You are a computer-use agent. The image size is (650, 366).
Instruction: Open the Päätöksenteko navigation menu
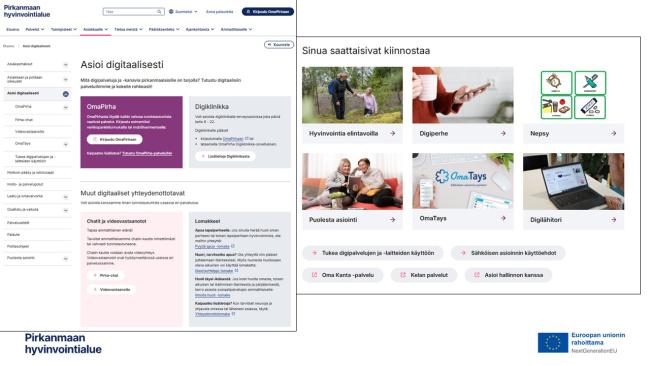click(x=164, y=29)
